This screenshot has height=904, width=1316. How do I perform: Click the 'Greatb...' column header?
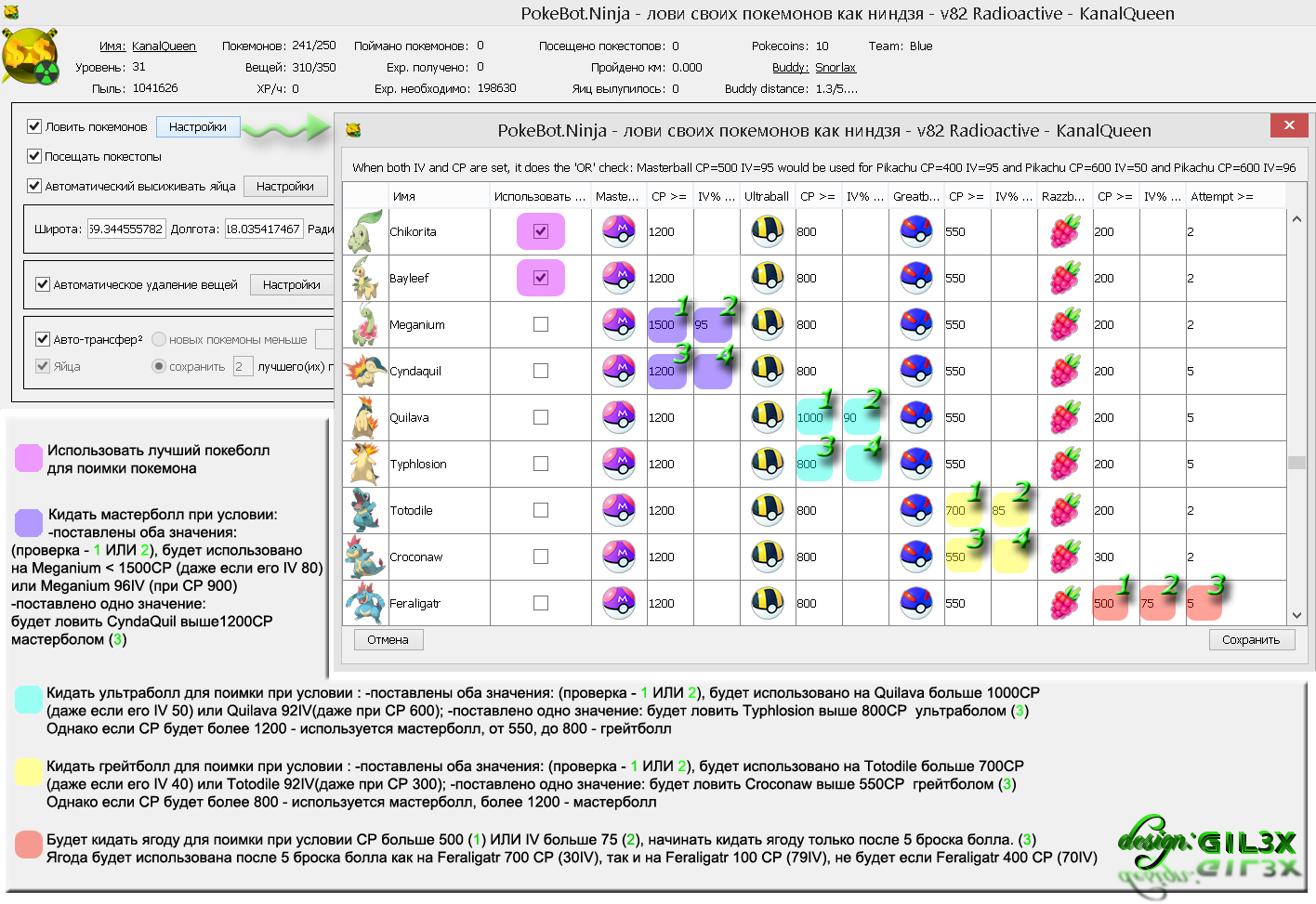(916, 196)
